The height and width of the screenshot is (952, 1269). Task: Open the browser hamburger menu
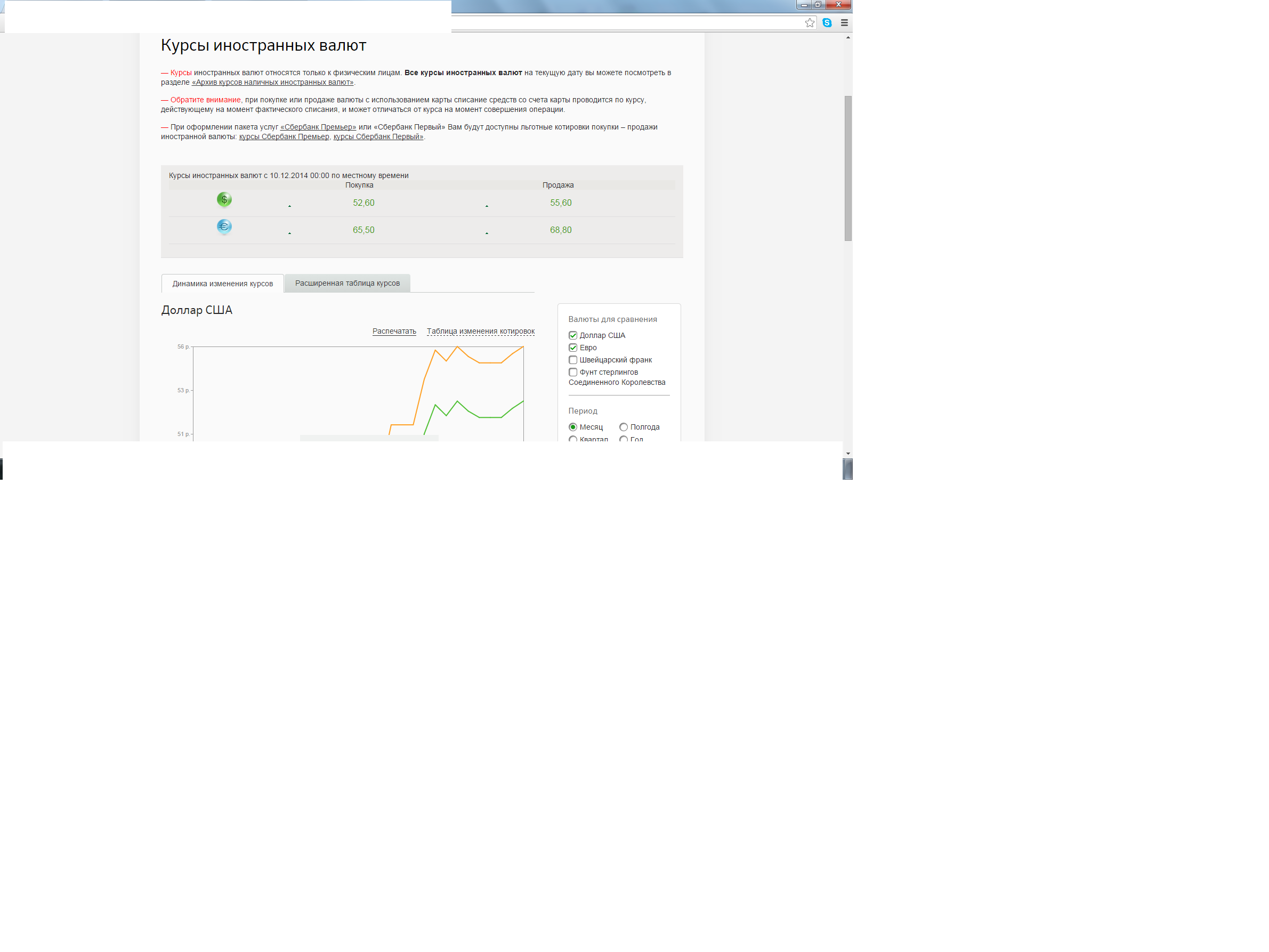844,23
